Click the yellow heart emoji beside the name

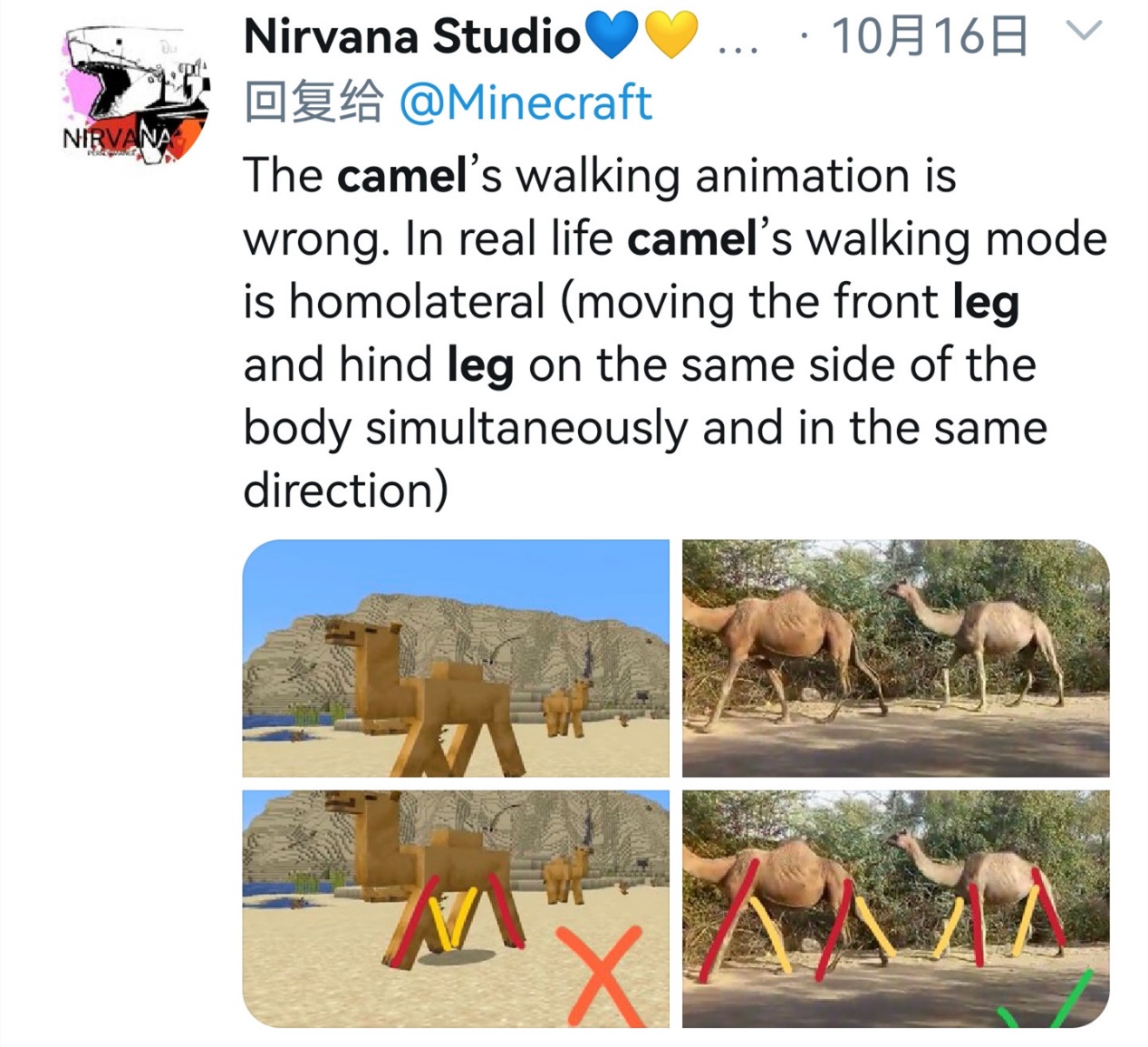coord(671,36)
